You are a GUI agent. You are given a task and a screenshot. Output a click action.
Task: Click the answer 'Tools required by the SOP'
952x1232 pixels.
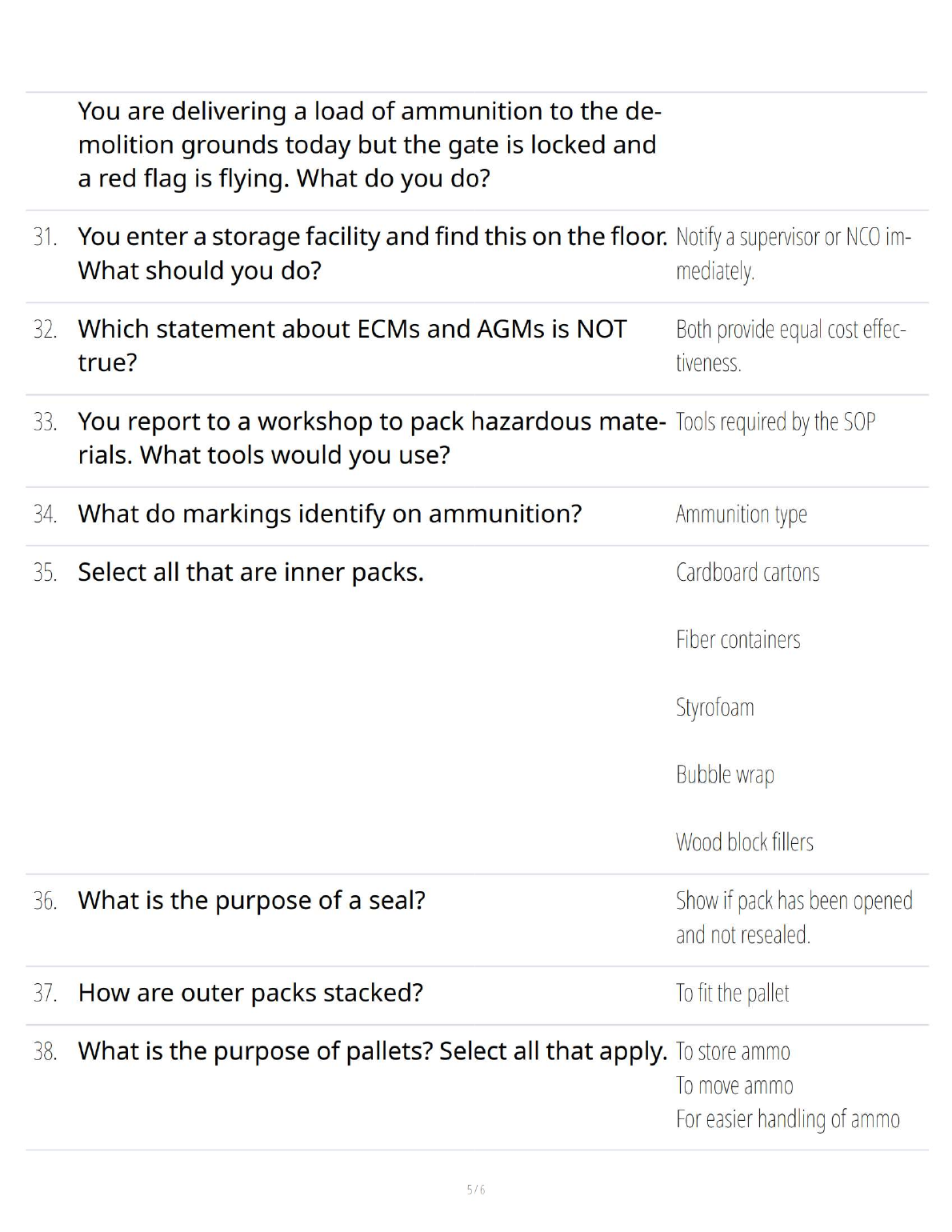(x=775, y=422)
